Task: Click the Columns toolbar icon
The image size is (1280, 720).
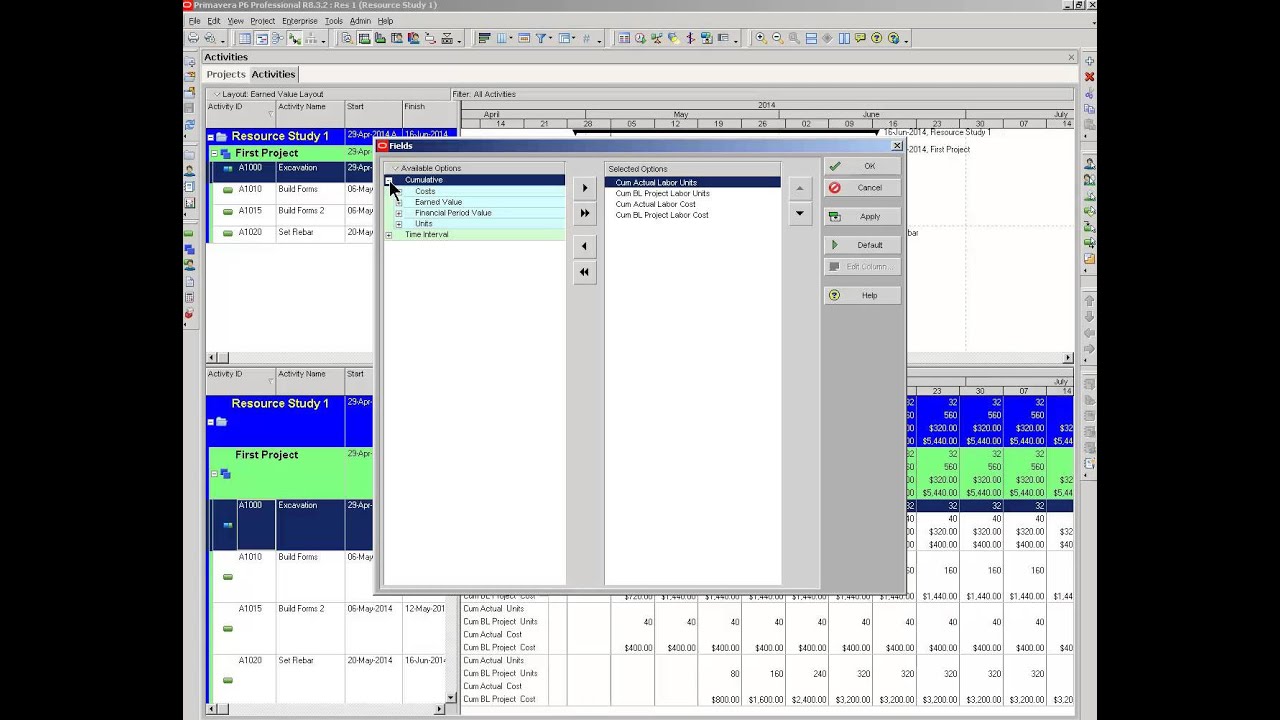Action: click(x=504, y=38)
